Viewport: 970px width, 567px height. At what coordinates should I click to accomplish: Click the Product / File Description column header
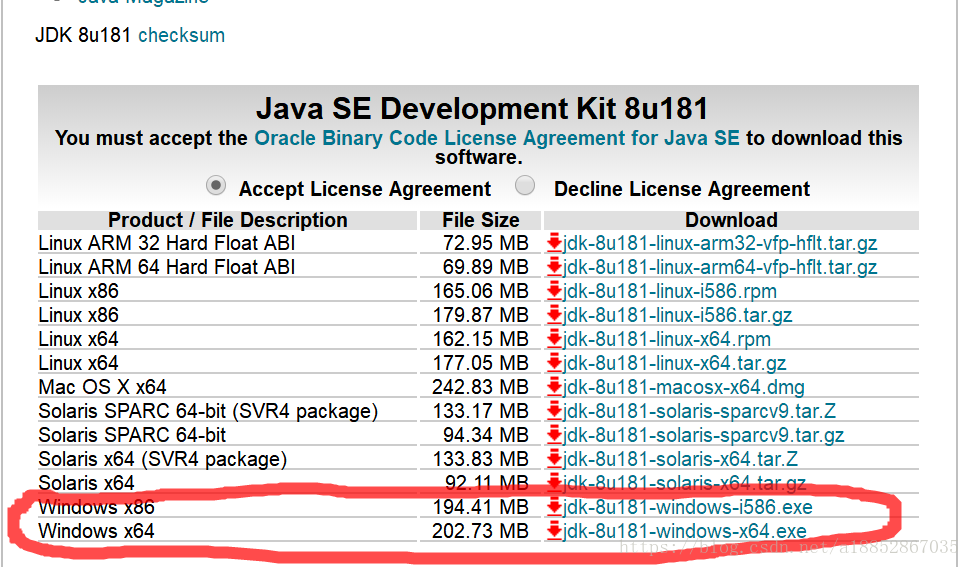[x=228, y=220]
